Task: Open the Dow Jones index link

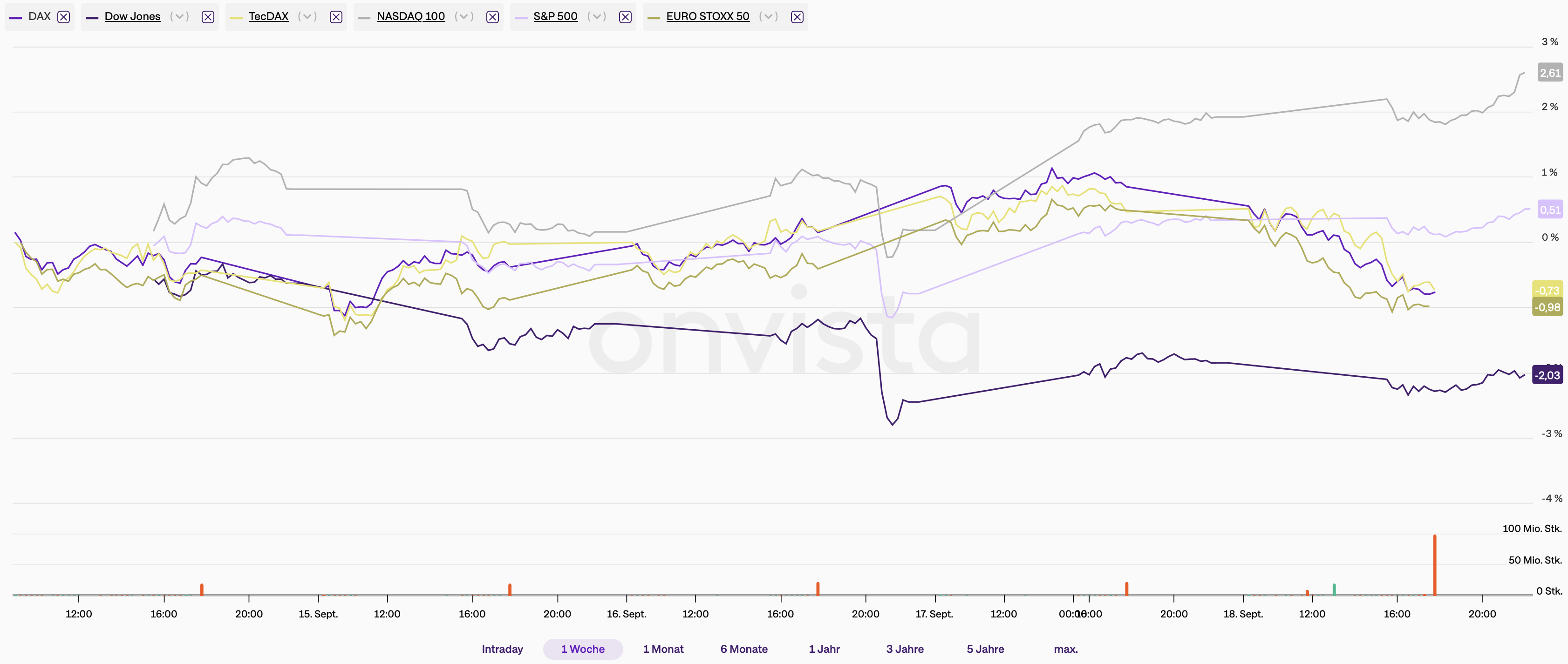Action: coord(133,16)
